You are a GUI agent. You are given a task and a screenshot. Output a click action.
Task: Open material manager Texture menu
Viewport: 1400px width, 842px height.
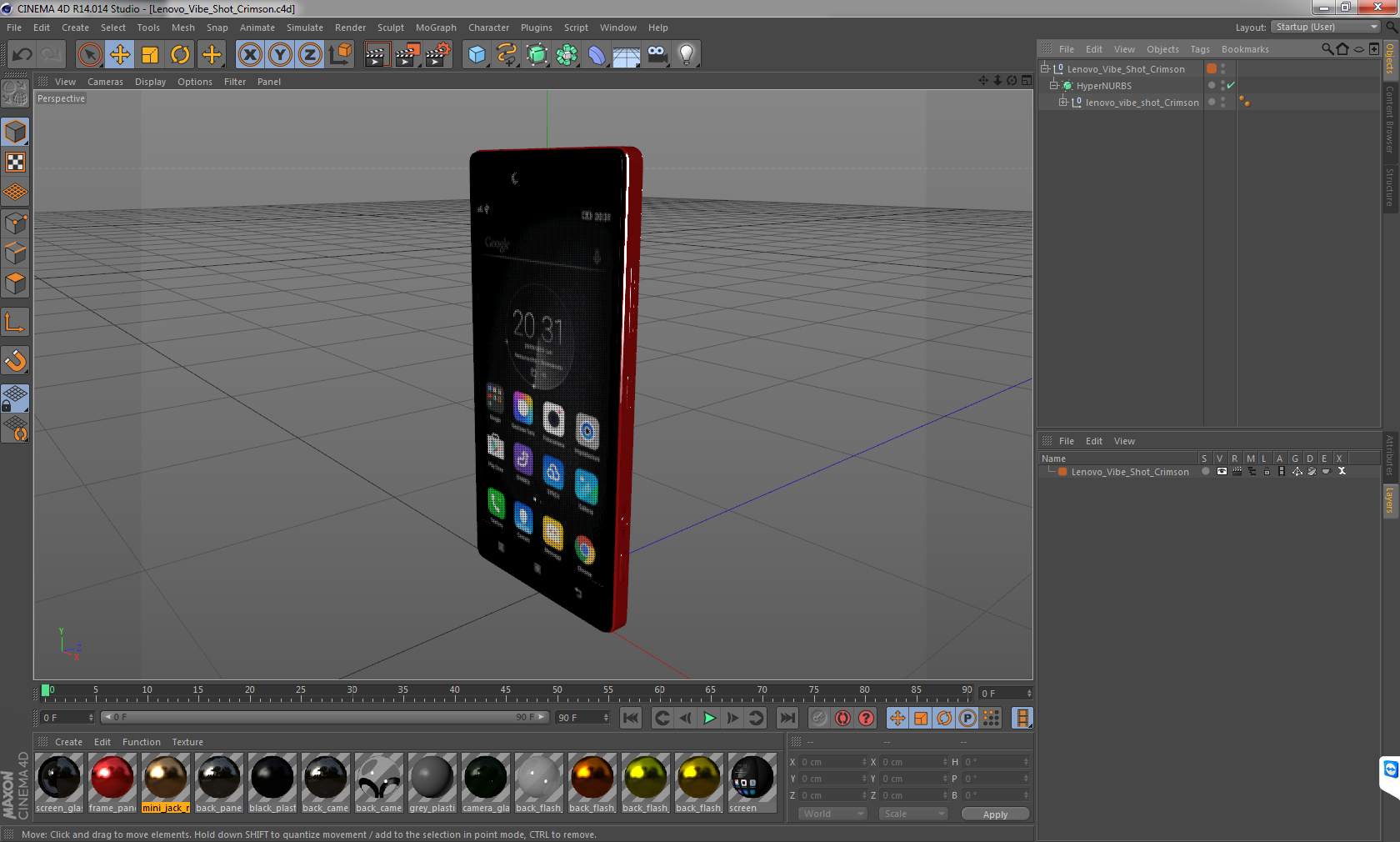[187, 742]
